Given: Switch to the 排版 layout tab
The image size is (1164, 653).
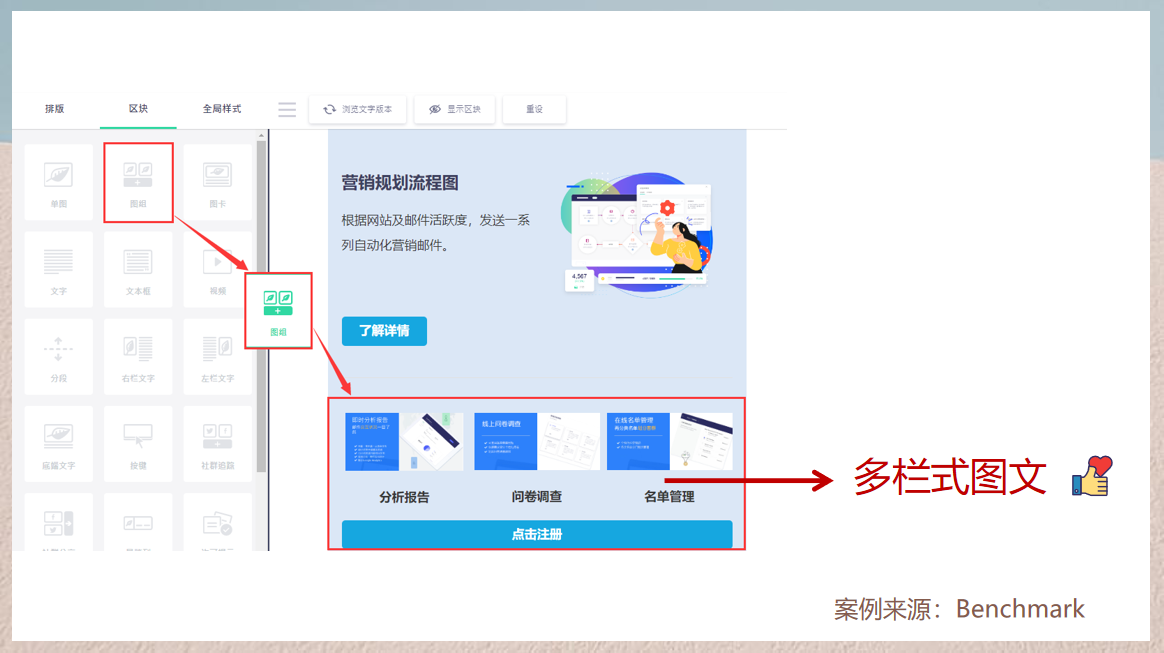Looking at the screenshot, I should coord(54,109).
